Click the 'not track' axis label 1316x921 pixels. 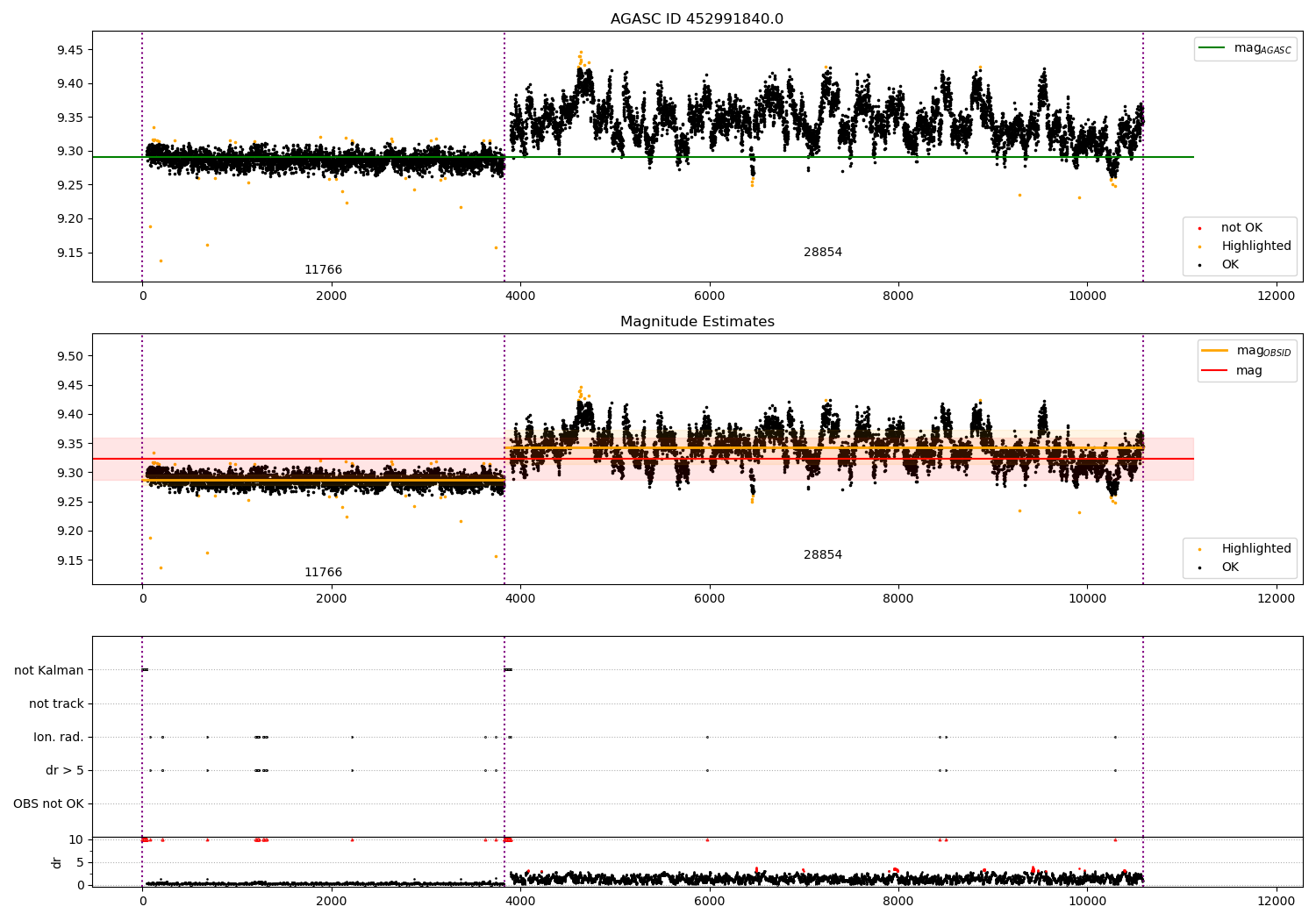click(56, 703)
